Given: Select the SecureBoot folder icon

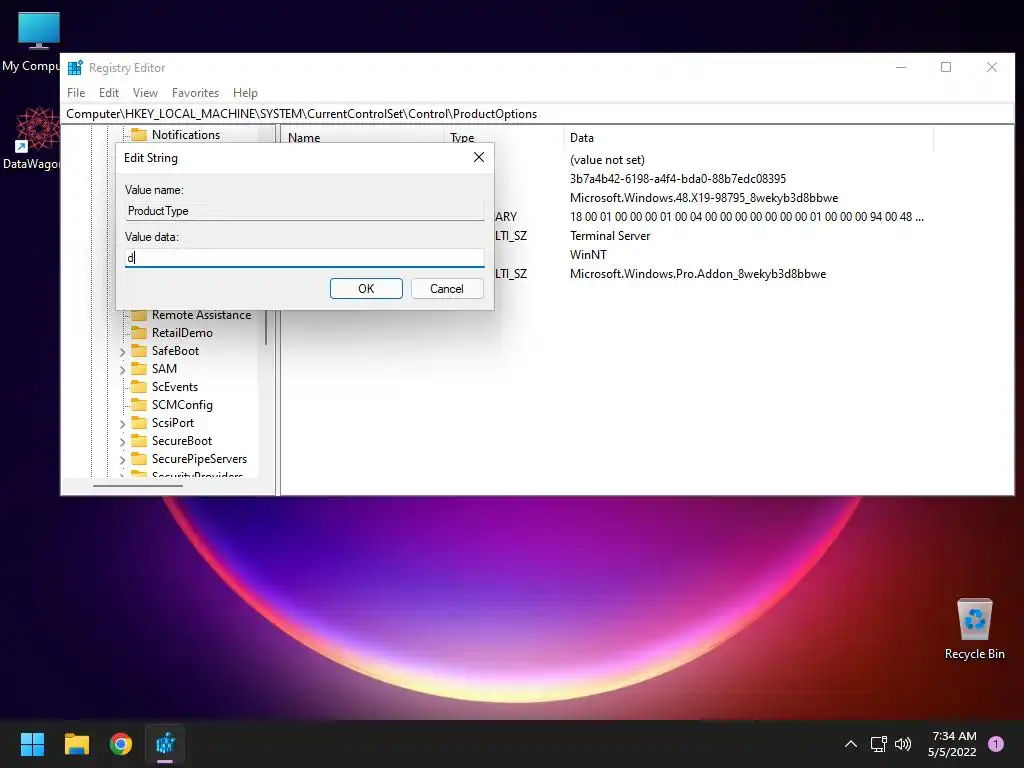Looking at the screenshot, I should pos(138,441).
